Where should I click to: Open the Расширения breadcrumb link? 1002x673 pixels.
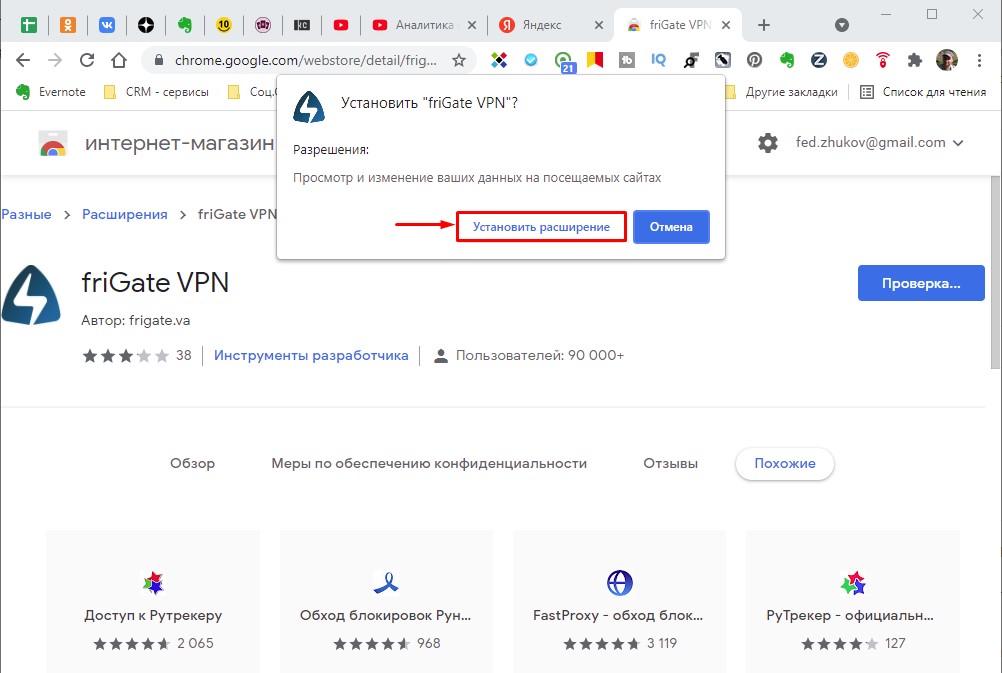[x=125, y=214]
